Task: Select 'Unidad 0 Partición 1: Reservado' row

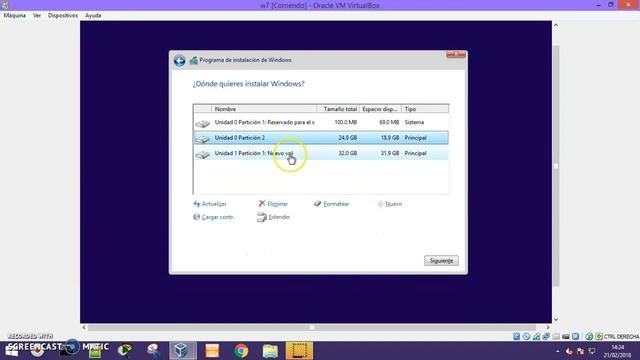Action: point(321,122)
